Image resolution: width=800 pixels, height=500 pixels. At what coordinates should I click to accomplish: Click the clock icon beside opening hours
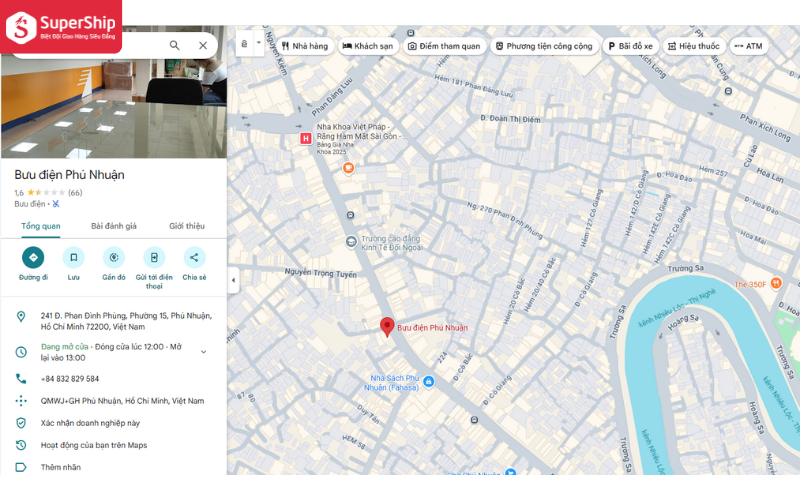pyautogui.click(x=21, y=352)
